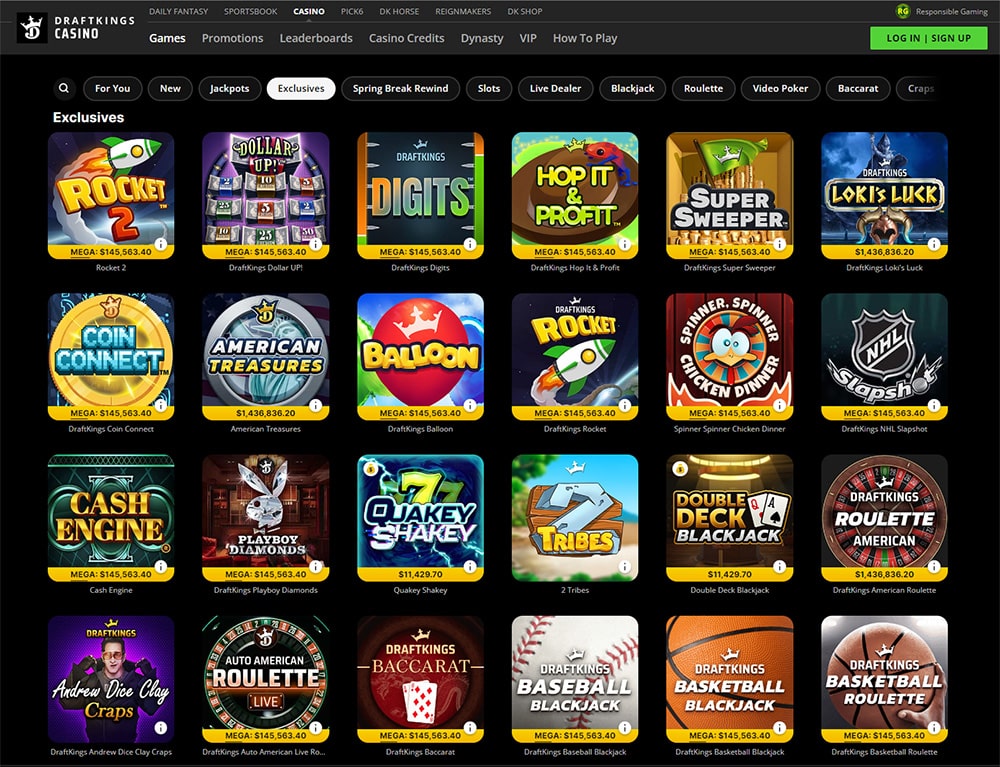Show info icon on Rocket 2 tile
Viewport: 1000px width, 767px height.
pyautogui.click(x=161, y=244)
